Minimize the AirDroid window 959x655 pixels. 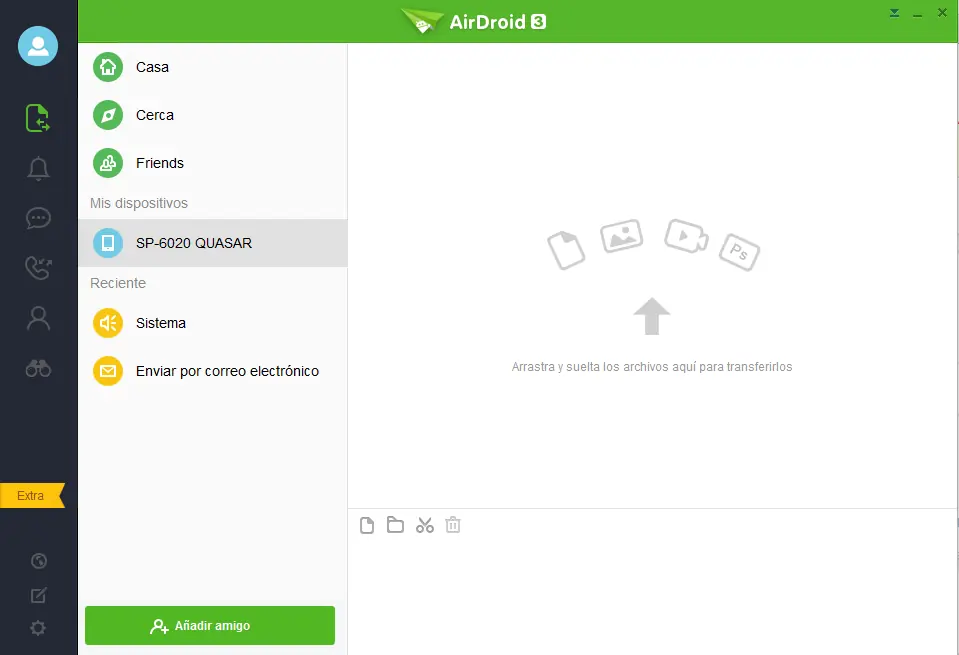tap(917, 13)
